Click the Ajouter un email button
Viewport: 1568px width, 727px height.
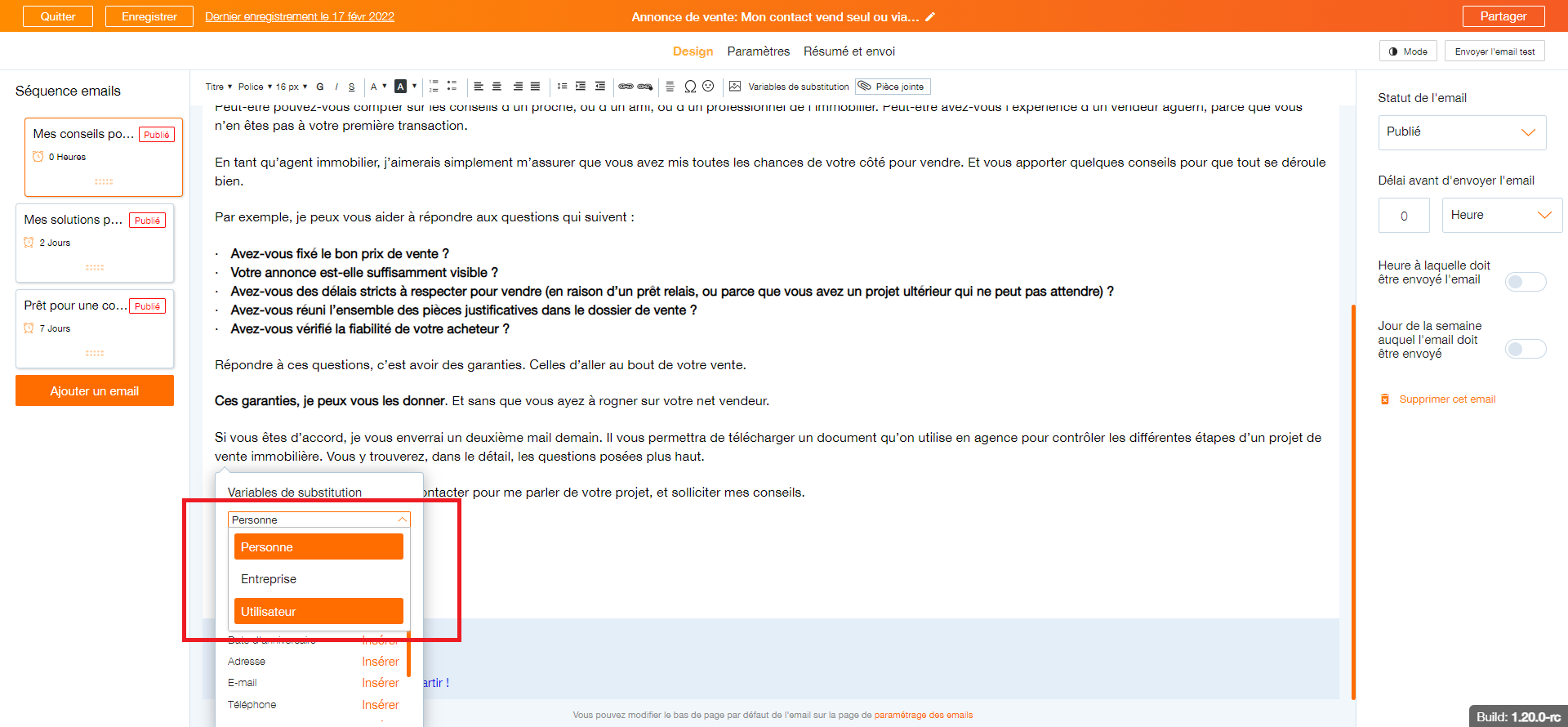click(x=95, y=391)
